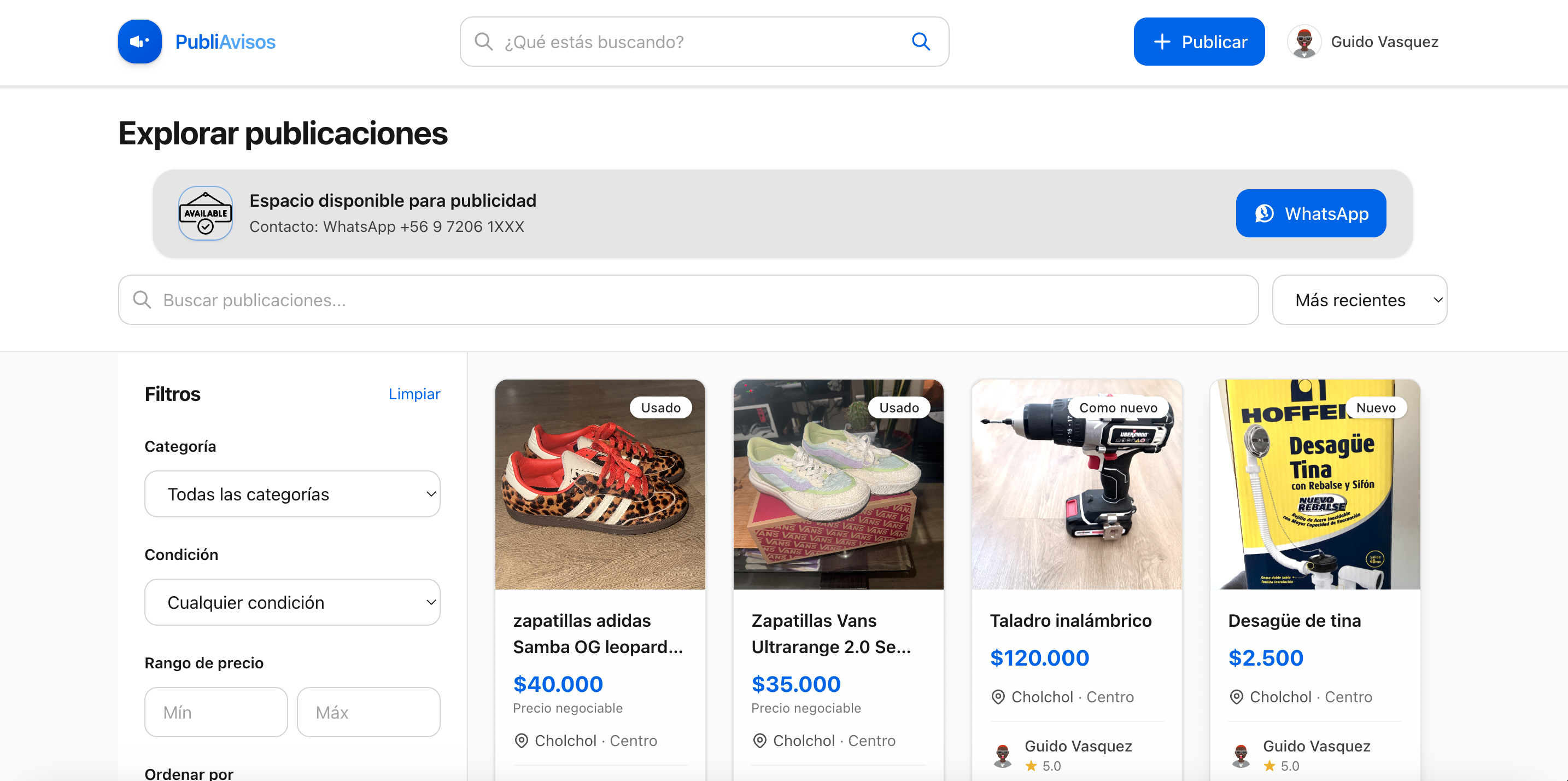Open the Todas las categorías dropdown
The image size is (1568, 781).
point(292,494)
